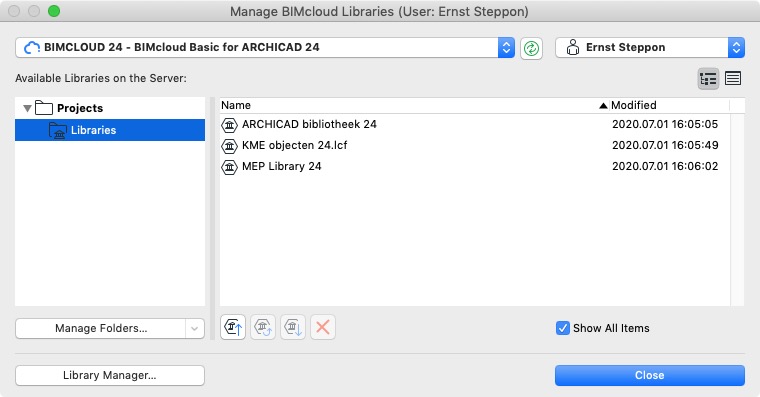Click the Manage Folders button
760x397 pixels.
pos(100,329)
